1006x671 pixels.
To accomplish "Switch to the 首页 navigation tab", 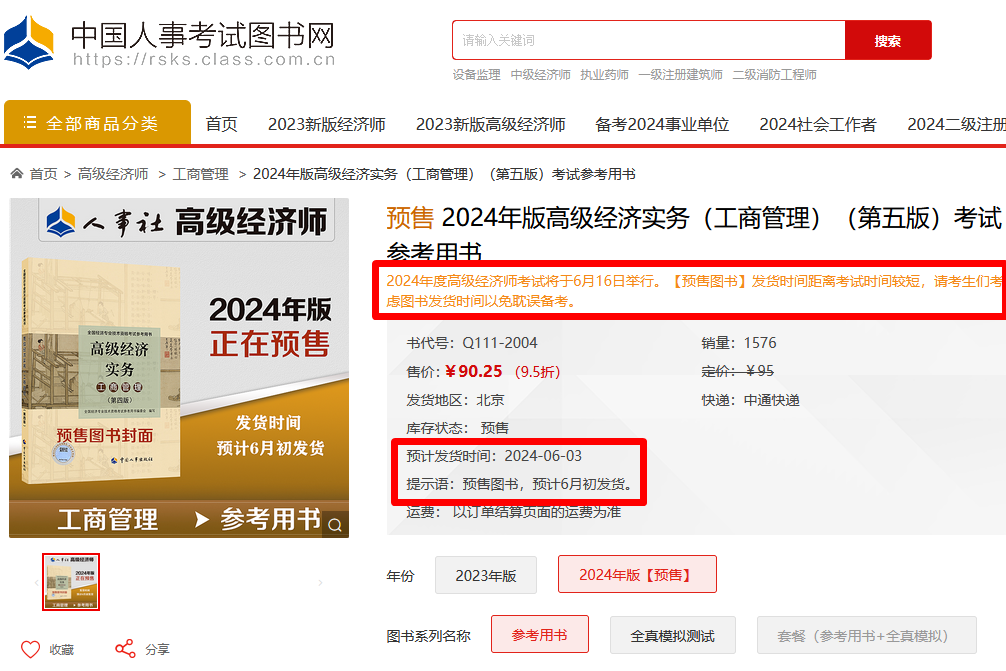I will point(221,124).
